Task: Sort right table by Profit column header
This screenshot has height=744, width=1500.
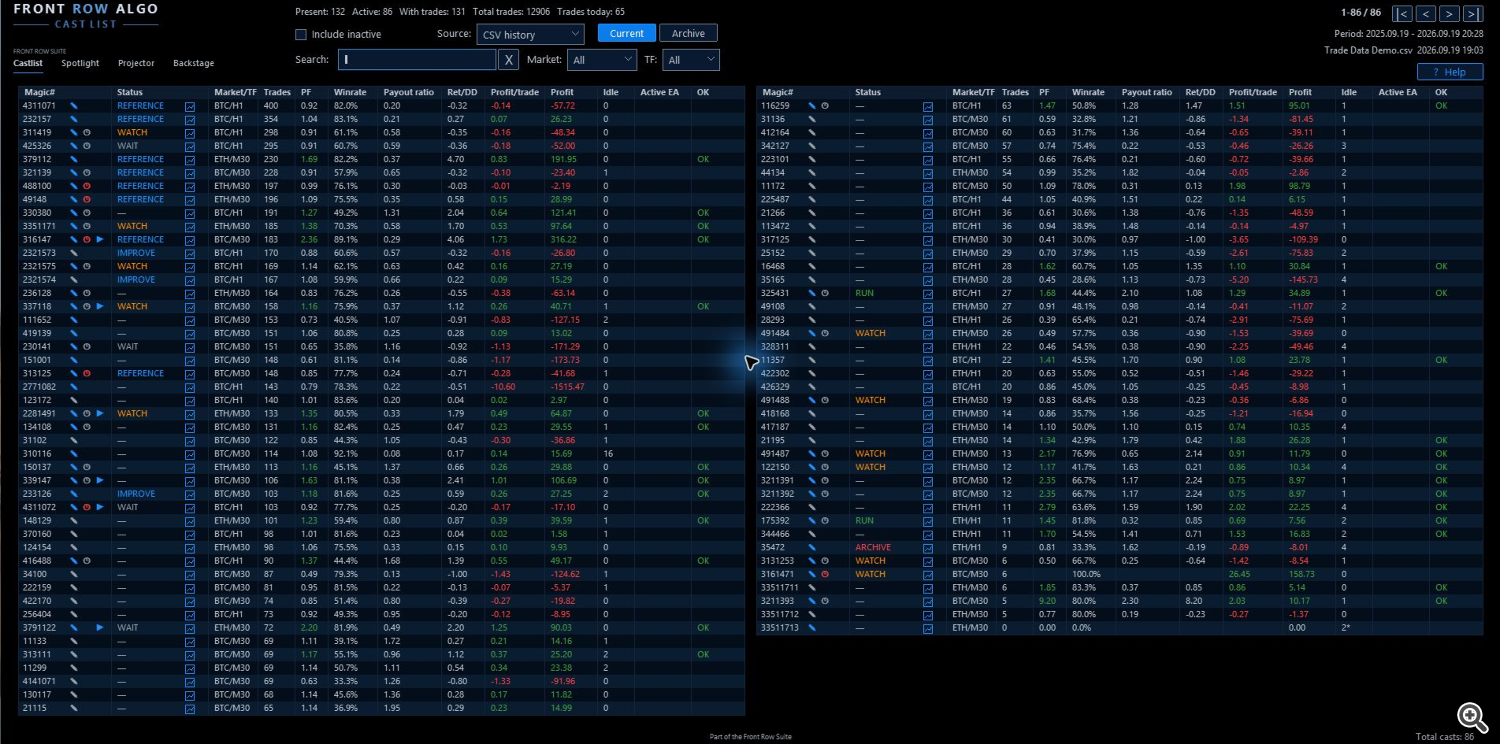Action: coord(1300,92)
